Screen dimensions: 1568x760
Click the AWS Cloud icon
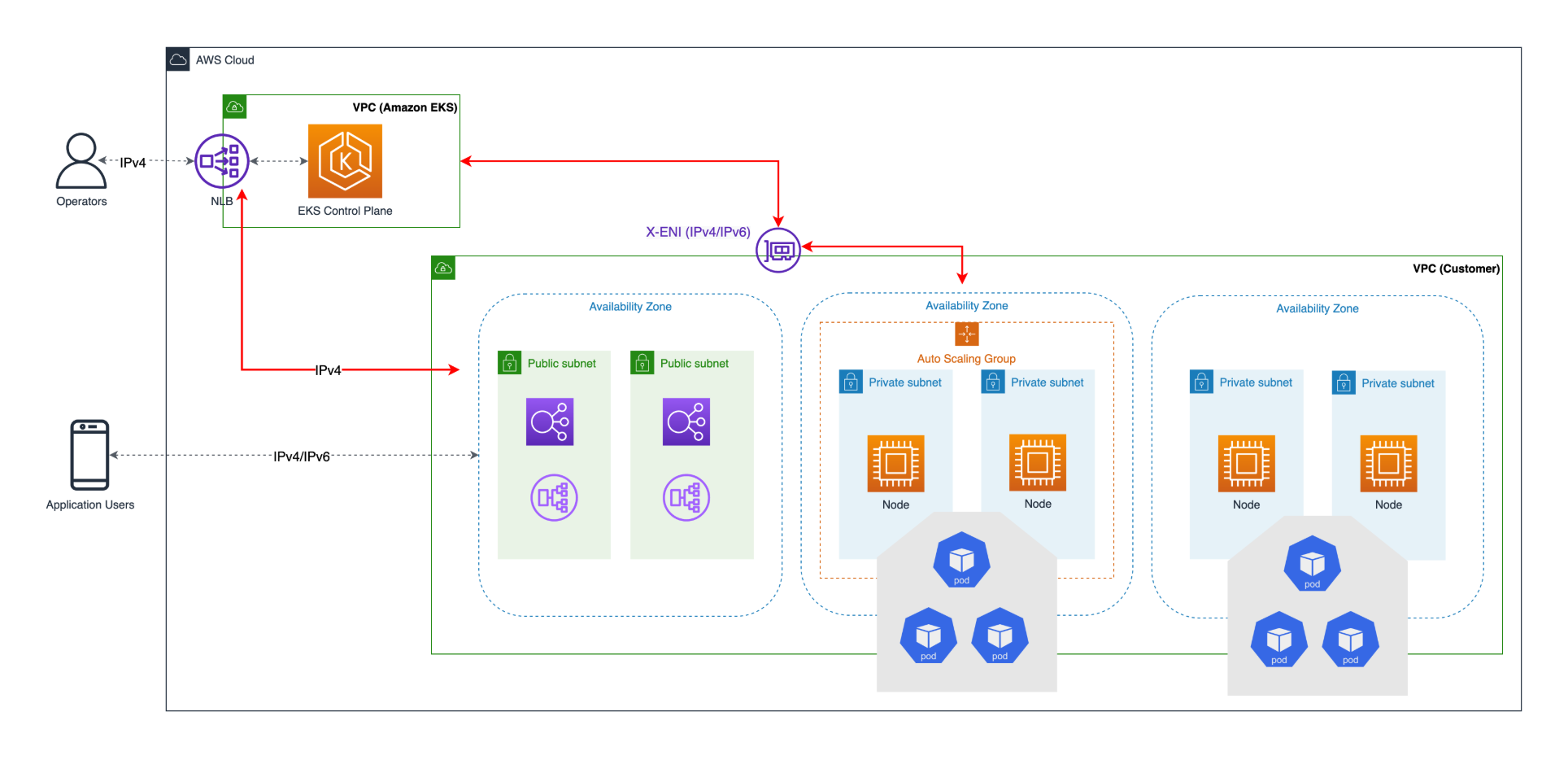pos(178,59)
